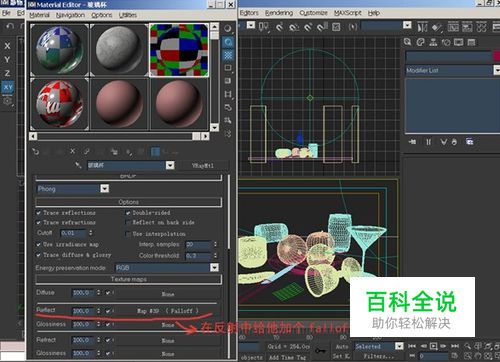Click the Pin Stack icon under modifier list

point(412,142)
